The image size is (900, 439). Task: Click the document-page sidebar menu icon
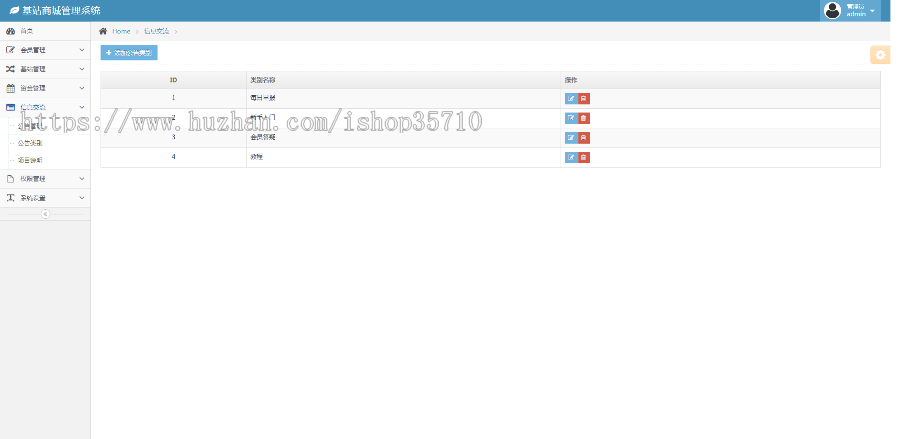(10, 179)
